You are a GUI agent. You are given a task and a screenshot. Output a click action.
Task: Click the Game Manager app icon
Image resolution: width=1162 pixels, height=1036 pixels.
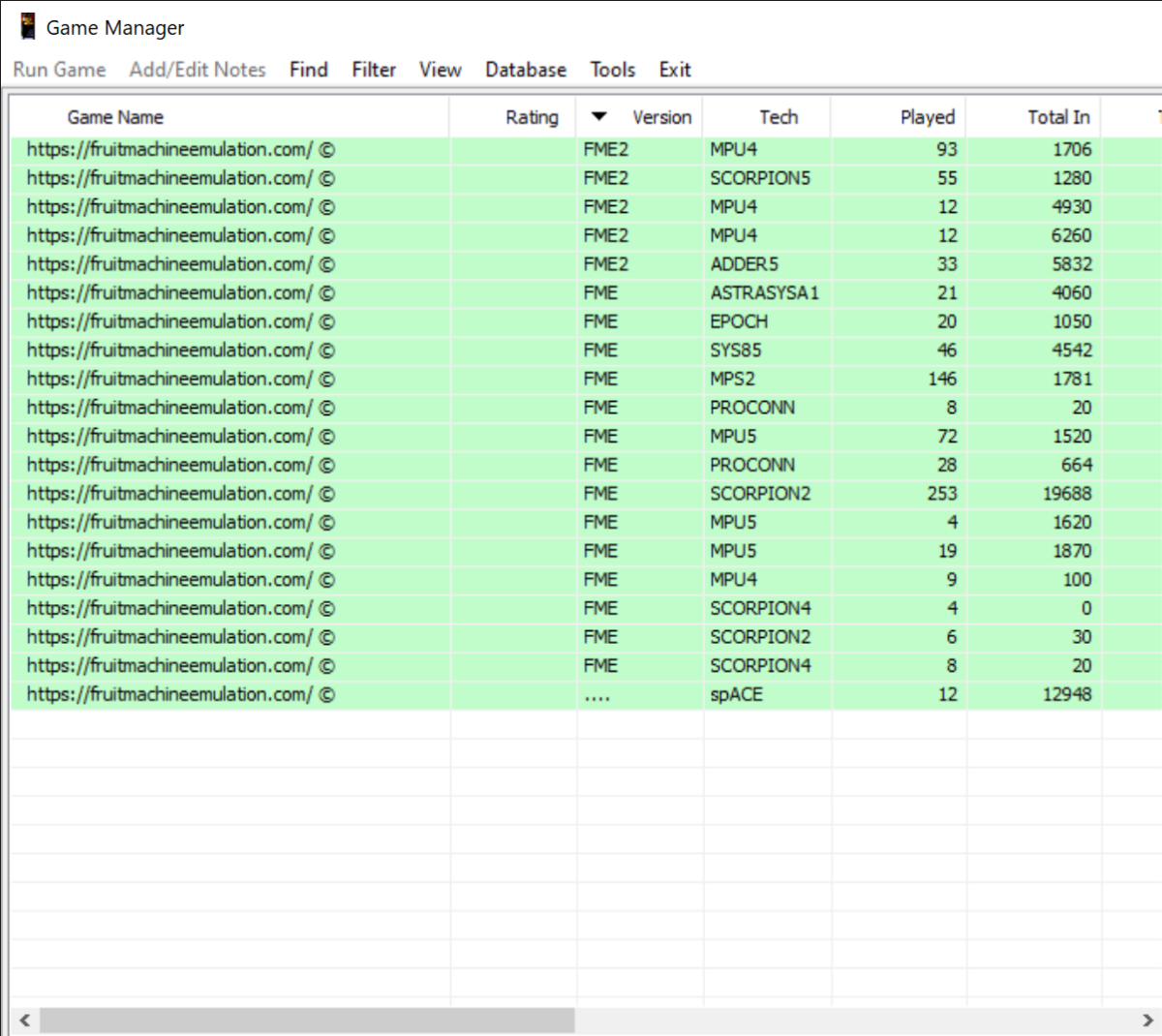coord(28,27)
